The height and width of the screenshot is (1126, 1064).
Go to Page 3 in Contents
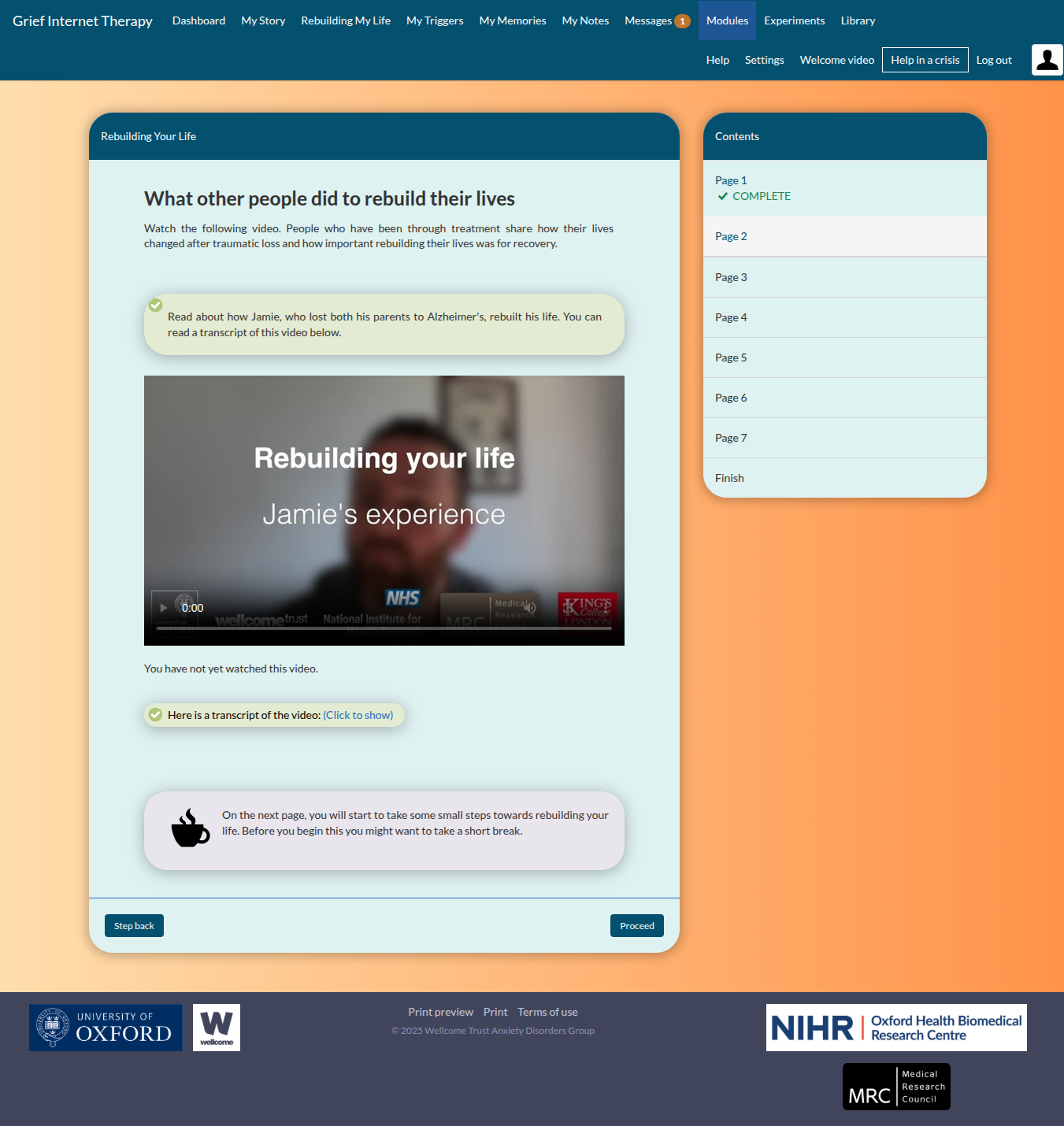click(x=731, y=277)
